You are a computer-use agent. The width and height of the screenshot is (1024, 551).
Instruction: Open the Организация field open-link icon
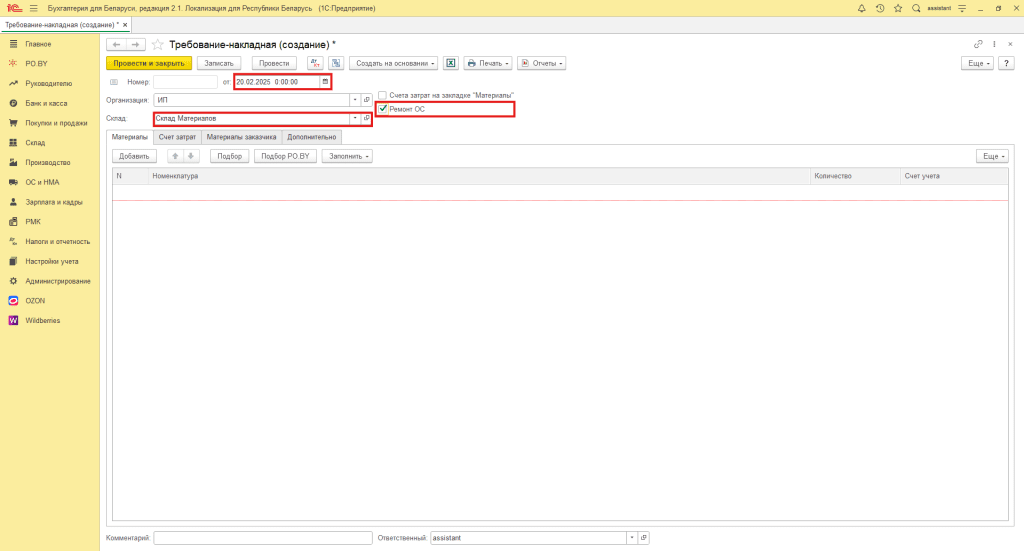pos(366,100)
